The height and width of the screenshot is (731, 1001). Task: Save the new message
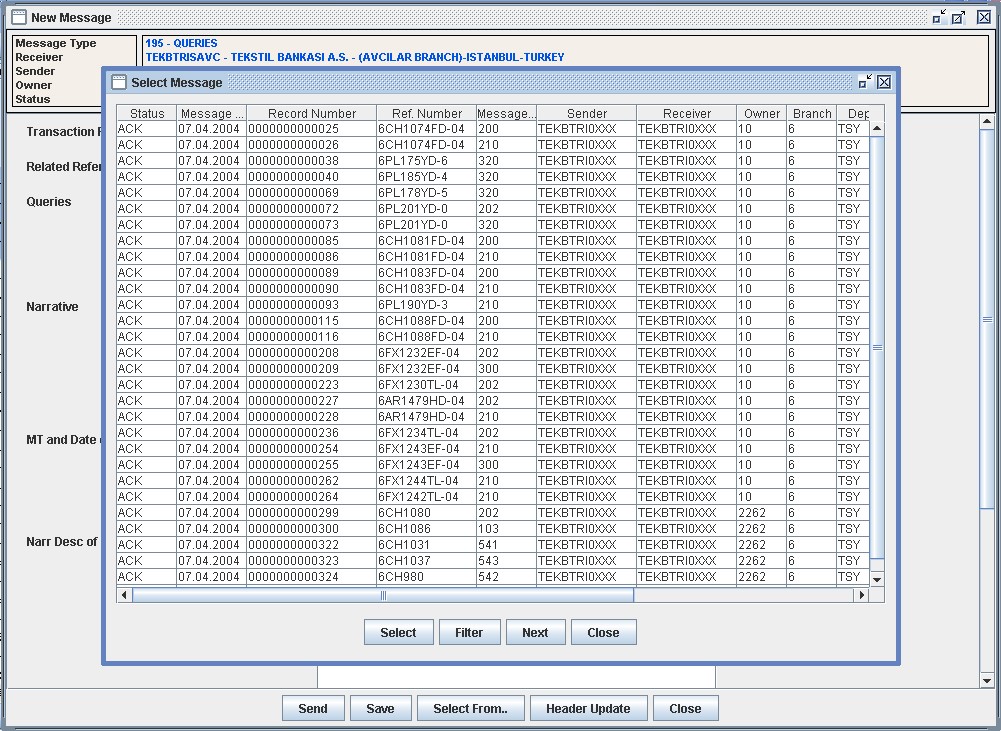tap(380, 708)
